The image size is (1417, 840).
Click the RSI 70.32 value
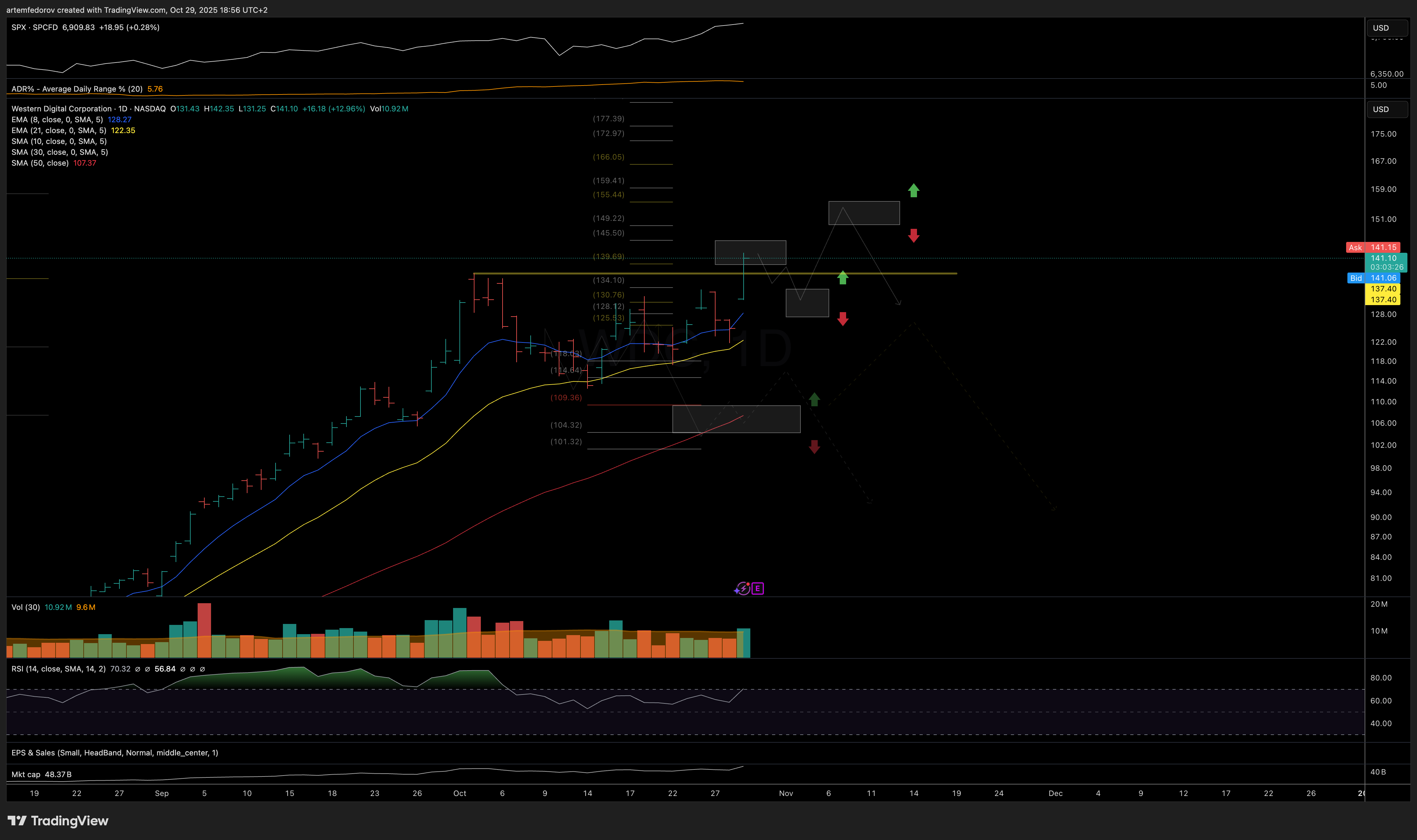[x=120, y=669]
